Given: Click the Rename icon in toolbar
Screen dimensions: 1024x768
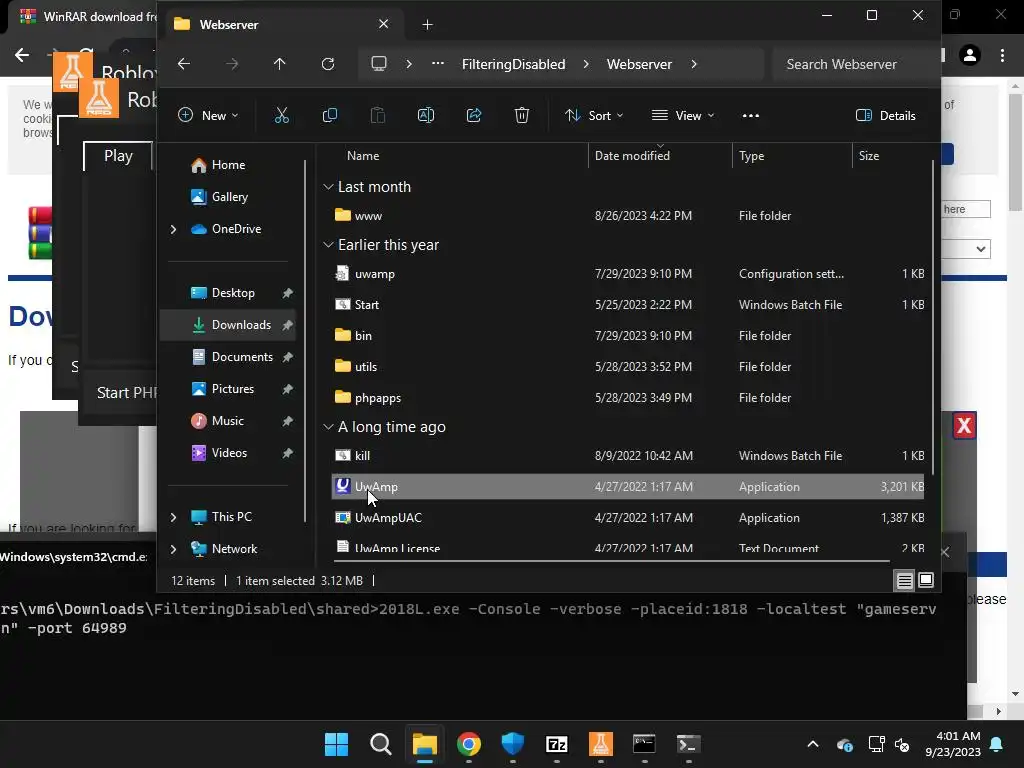Looking at the screenshot, I should 426,116.
